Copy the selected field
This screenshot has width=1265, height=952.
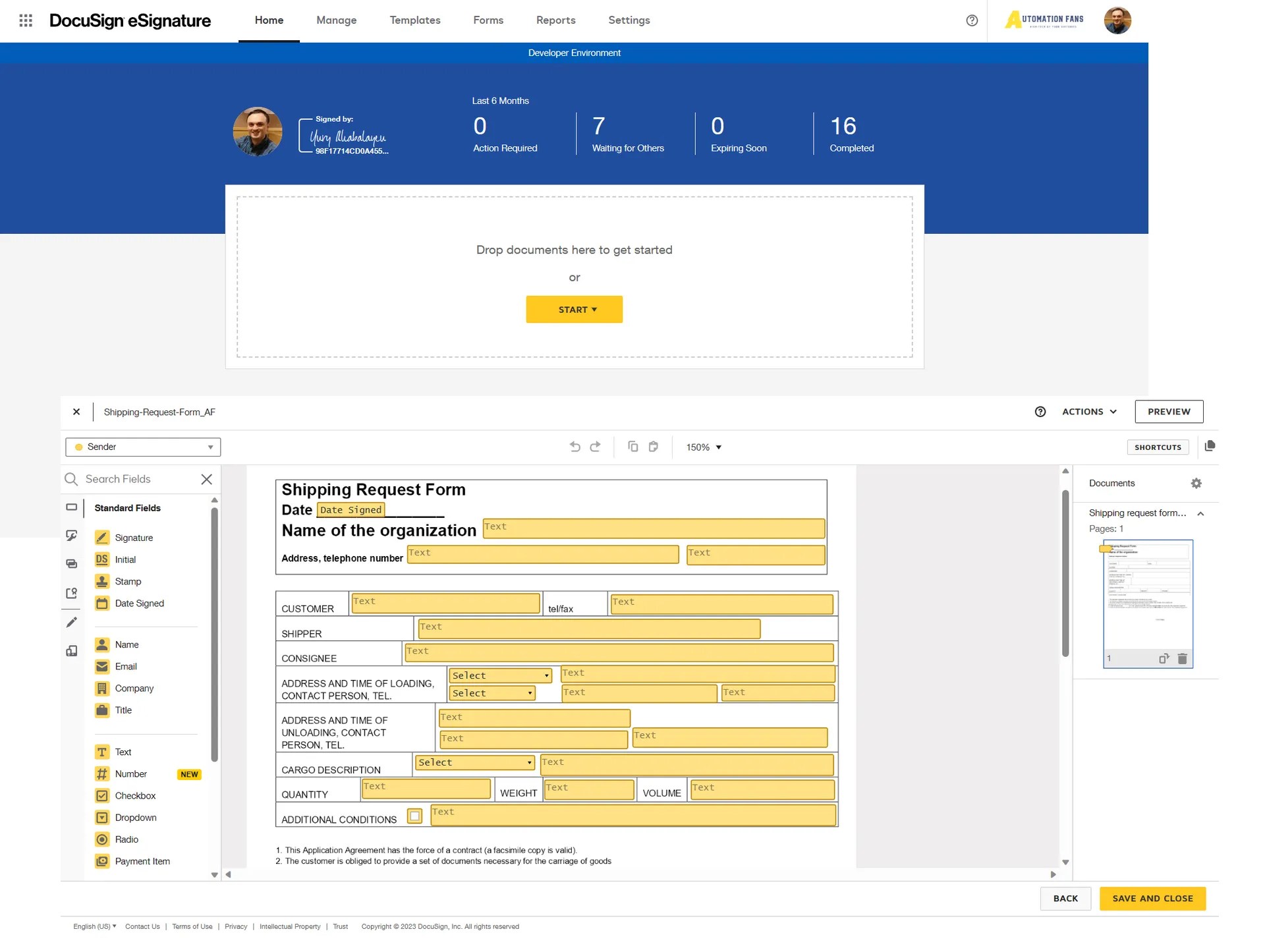point(632,446)
